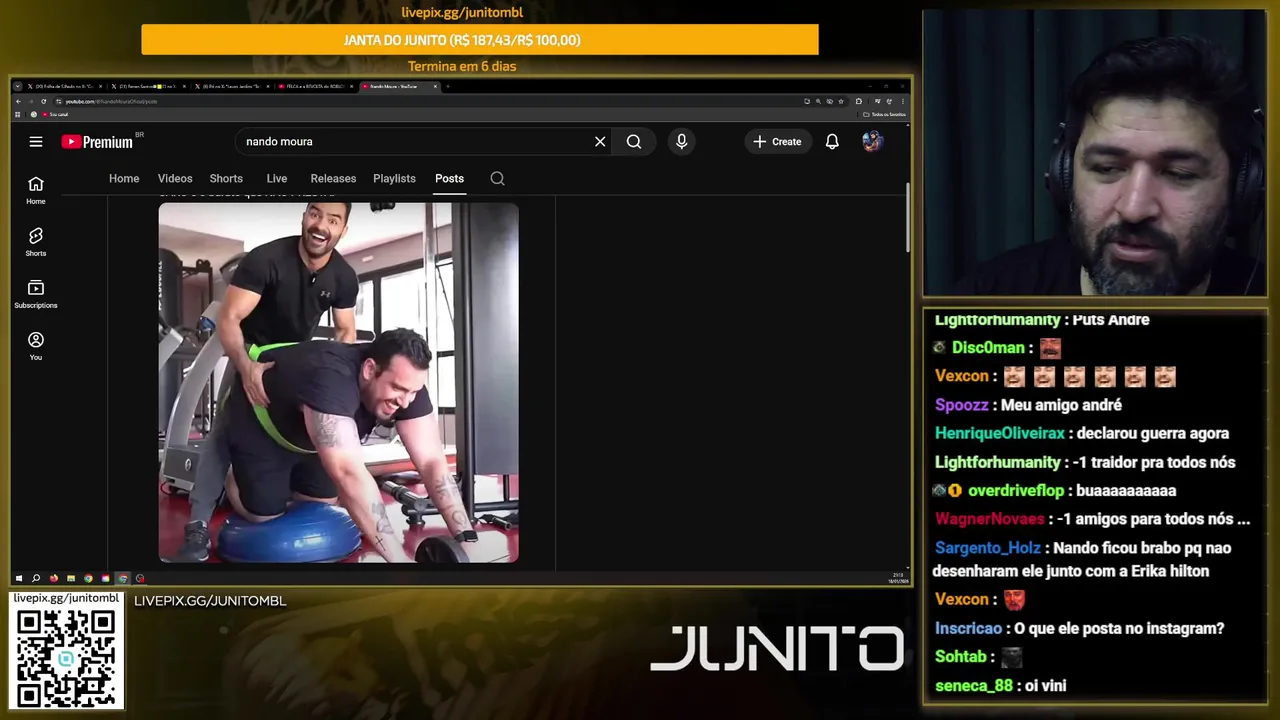Click the LivePix QR code
Screen dimensions: 1280x720
[x=66, y=658]
